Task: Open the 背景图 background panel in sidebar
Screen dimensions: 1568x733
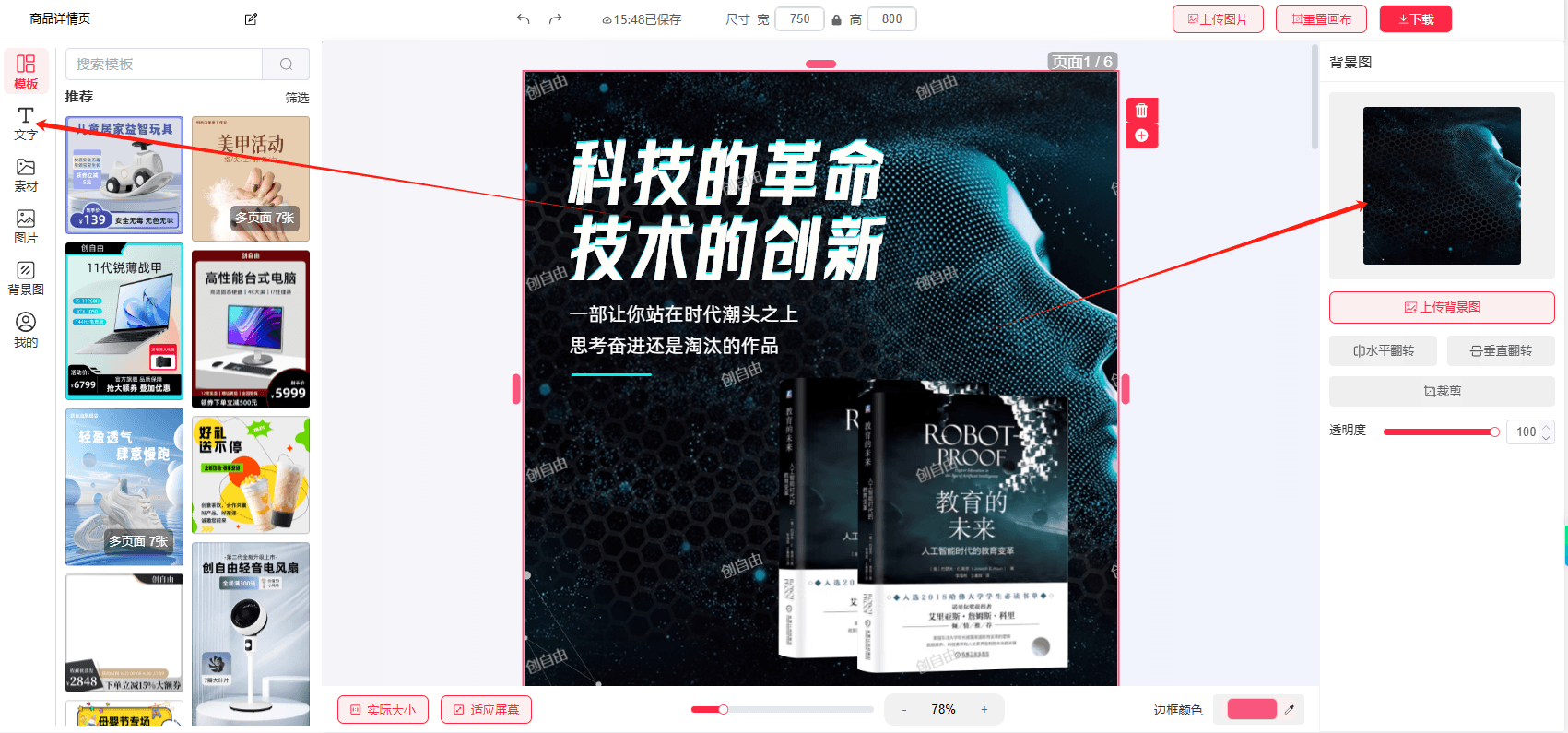Action: [26, 278]
